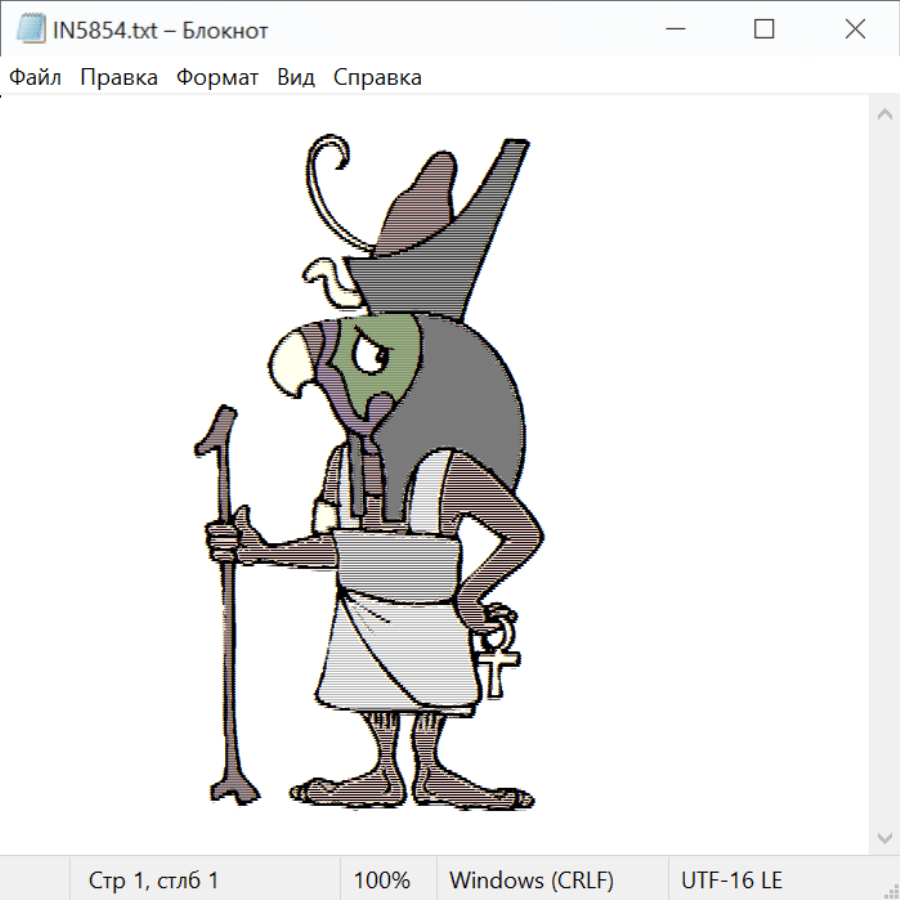
Task: Click the middle of the vertical scrollbar track
Action: pyautogui.click(x=884, y=475)
